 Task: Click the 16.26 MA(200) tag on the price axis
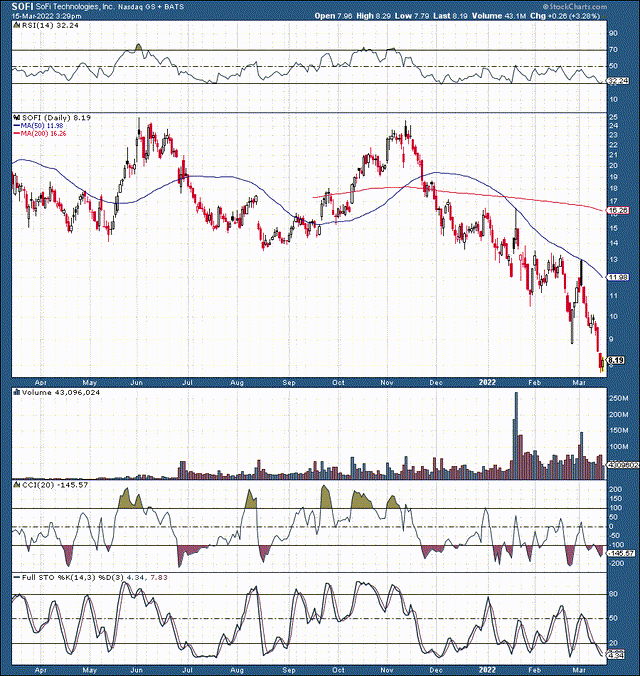pos(618,210)
